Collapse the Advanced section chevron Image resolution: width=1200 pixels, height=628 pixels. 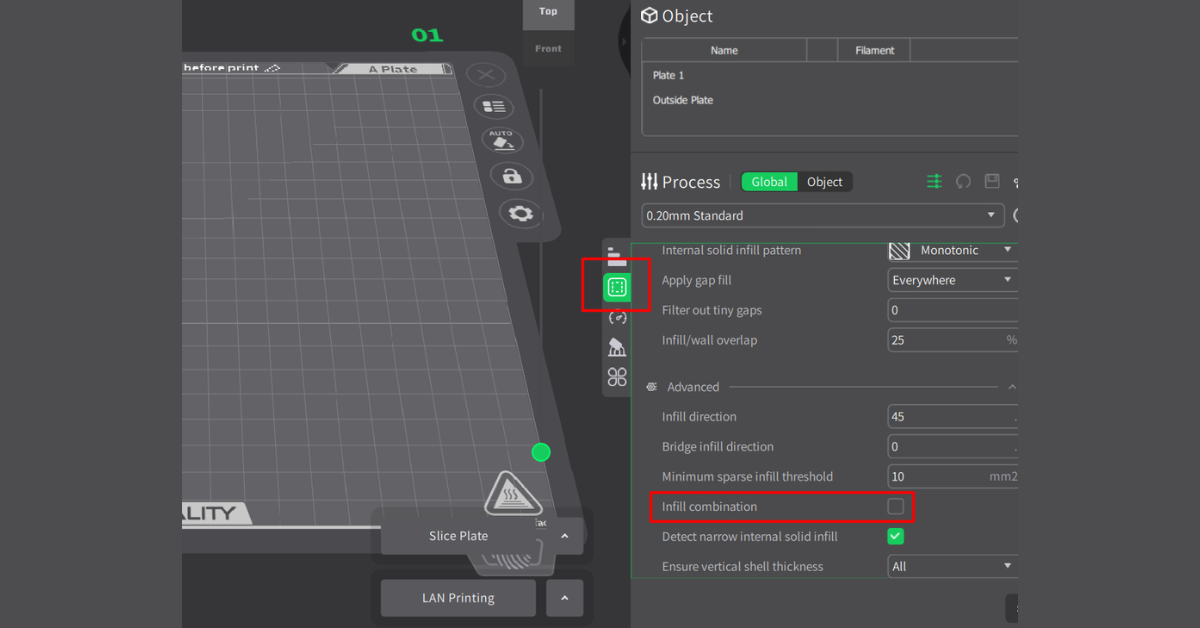click(1011, 387)
